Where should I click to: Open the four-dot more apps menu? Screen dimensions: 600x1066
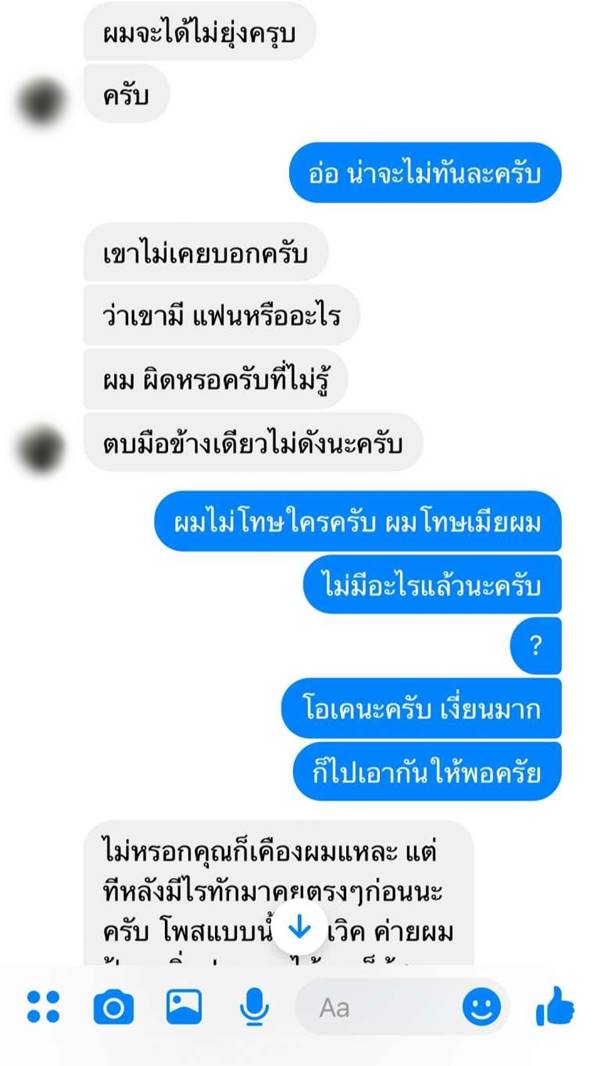click(x=43, y=1007)
